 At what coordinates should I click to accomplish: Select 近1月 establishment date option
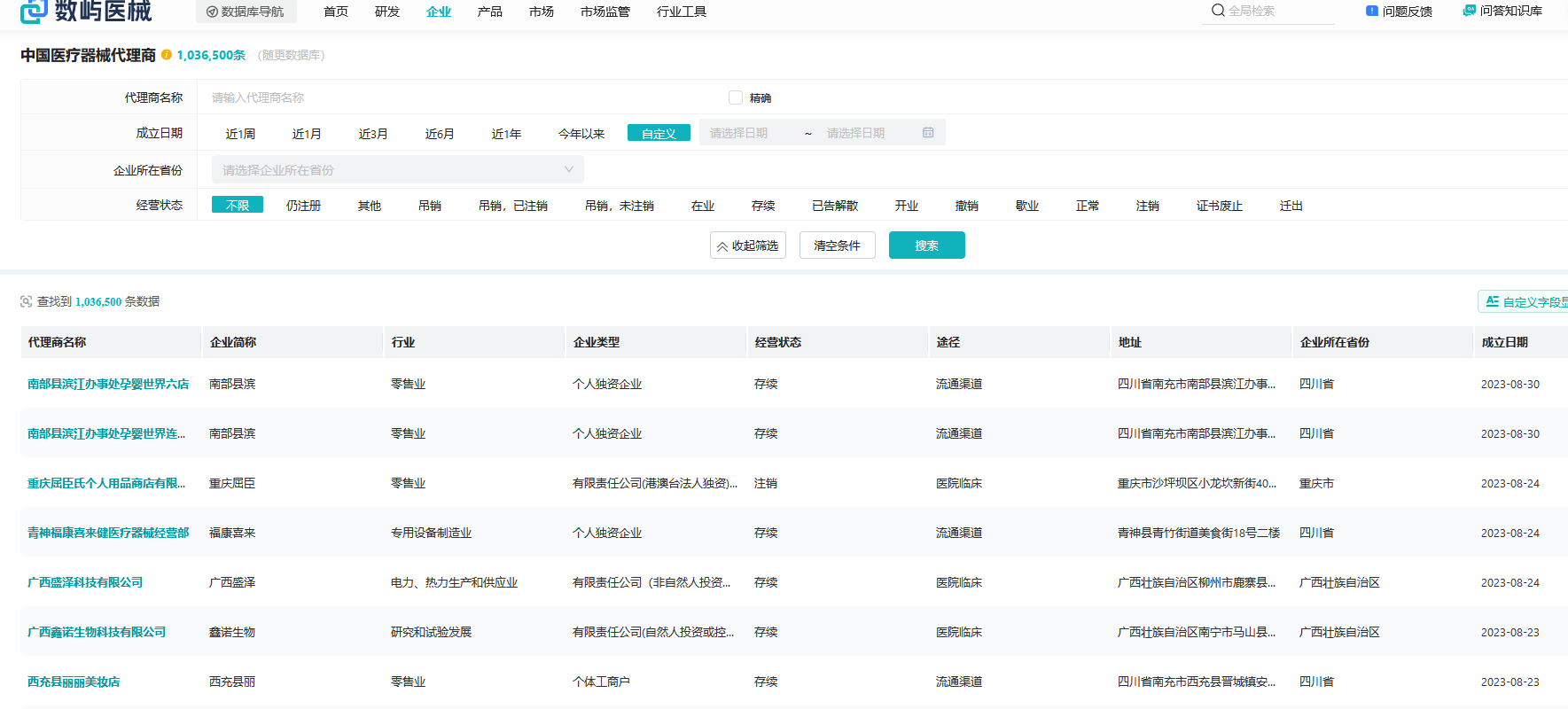(x=307, y=134)
